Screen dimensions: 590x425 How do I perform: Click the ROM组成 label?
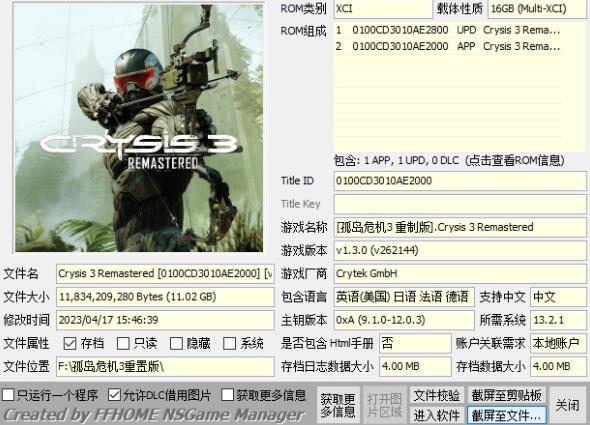pyautogui.click(x=304, y=31)
